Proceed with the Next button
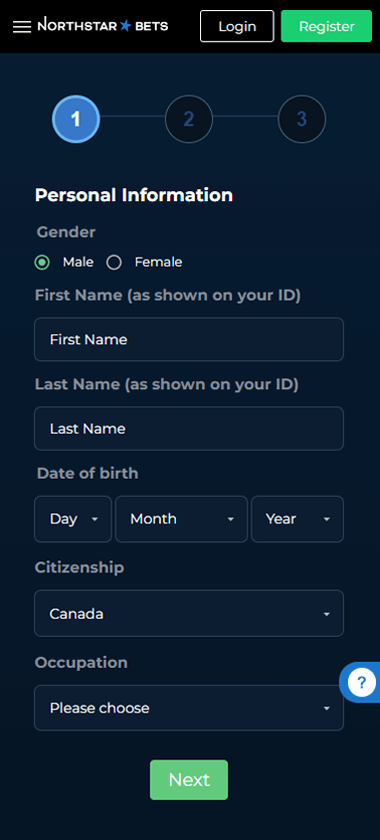The height and width of the screenshot is (840, 380). [x=189, y=779]
